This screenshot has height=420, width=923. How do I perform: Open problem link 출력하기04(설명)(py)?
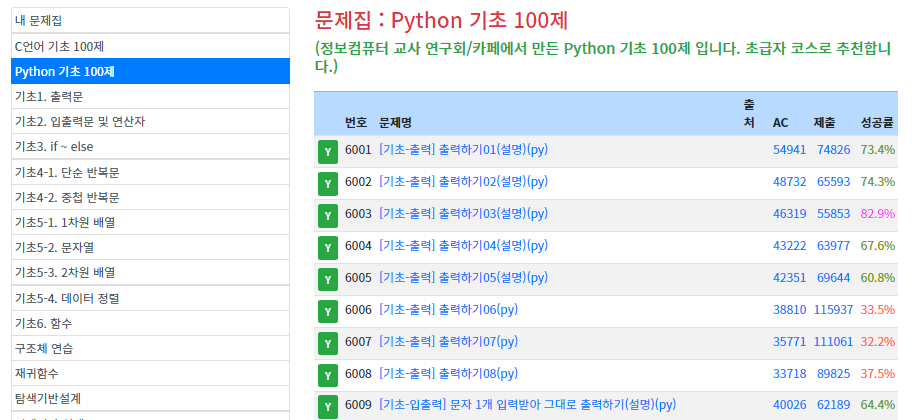pyautogui.click(x=463, y=245)
